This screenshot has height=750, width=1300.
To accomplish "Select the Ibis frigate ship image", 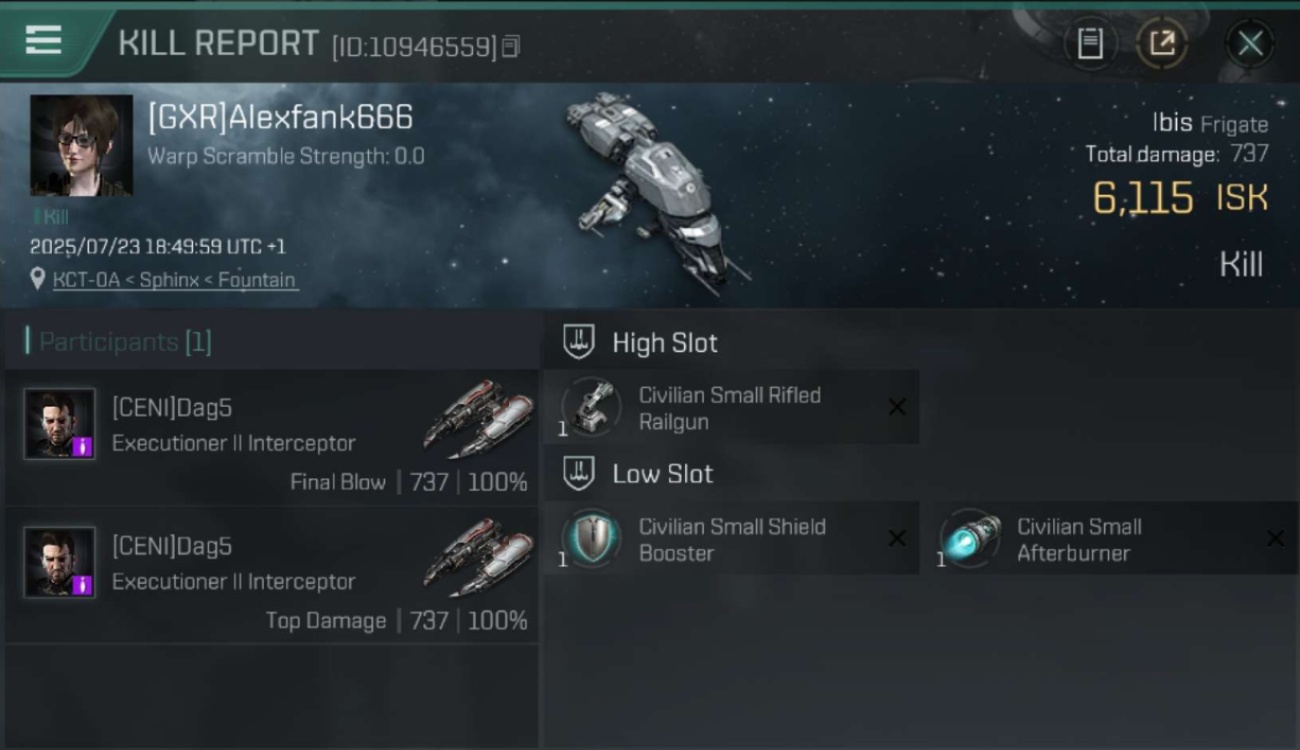I will click(x=655, y=192).
